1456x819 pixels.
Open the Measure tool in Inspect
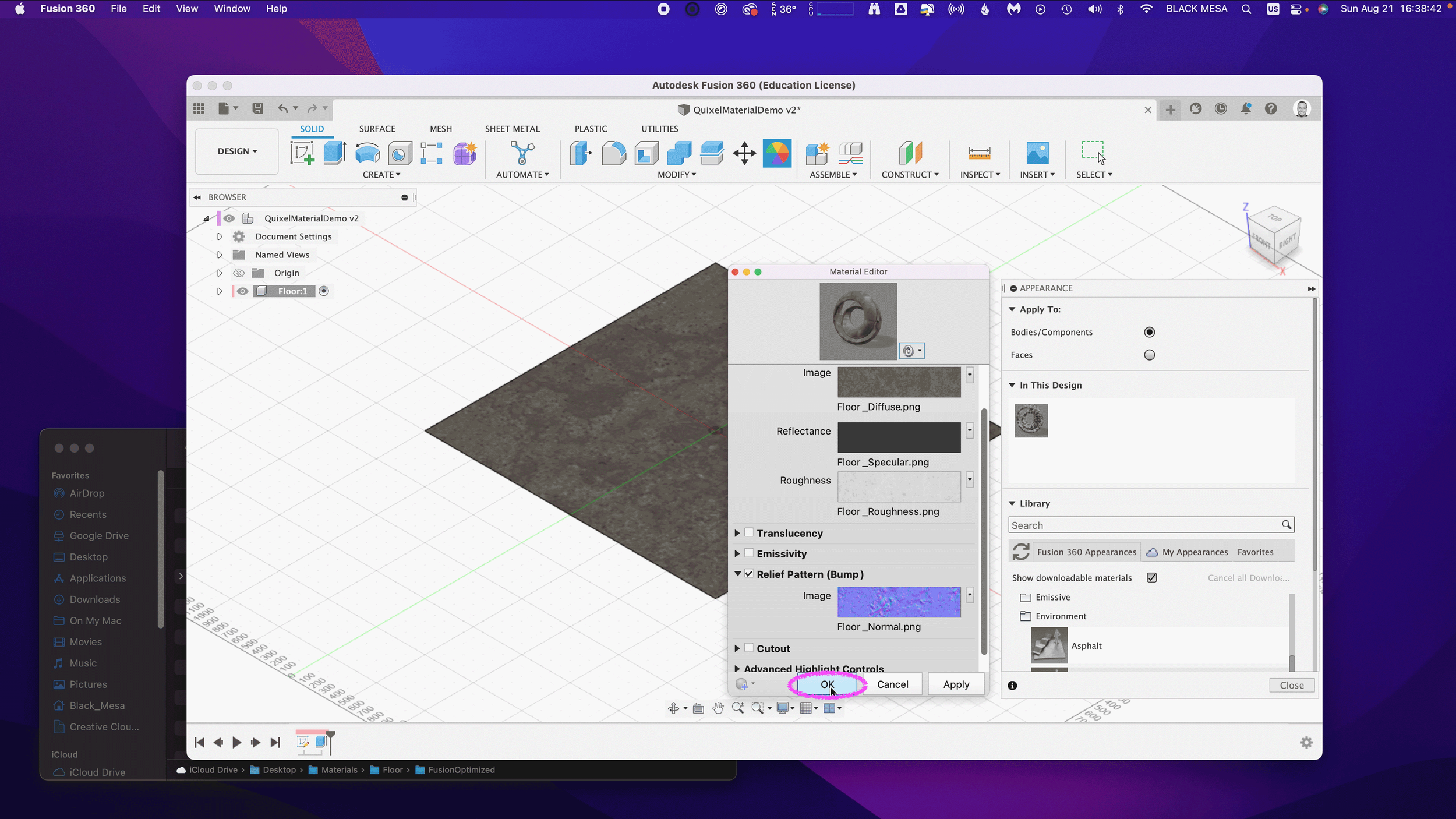click(x=979, y=154)
